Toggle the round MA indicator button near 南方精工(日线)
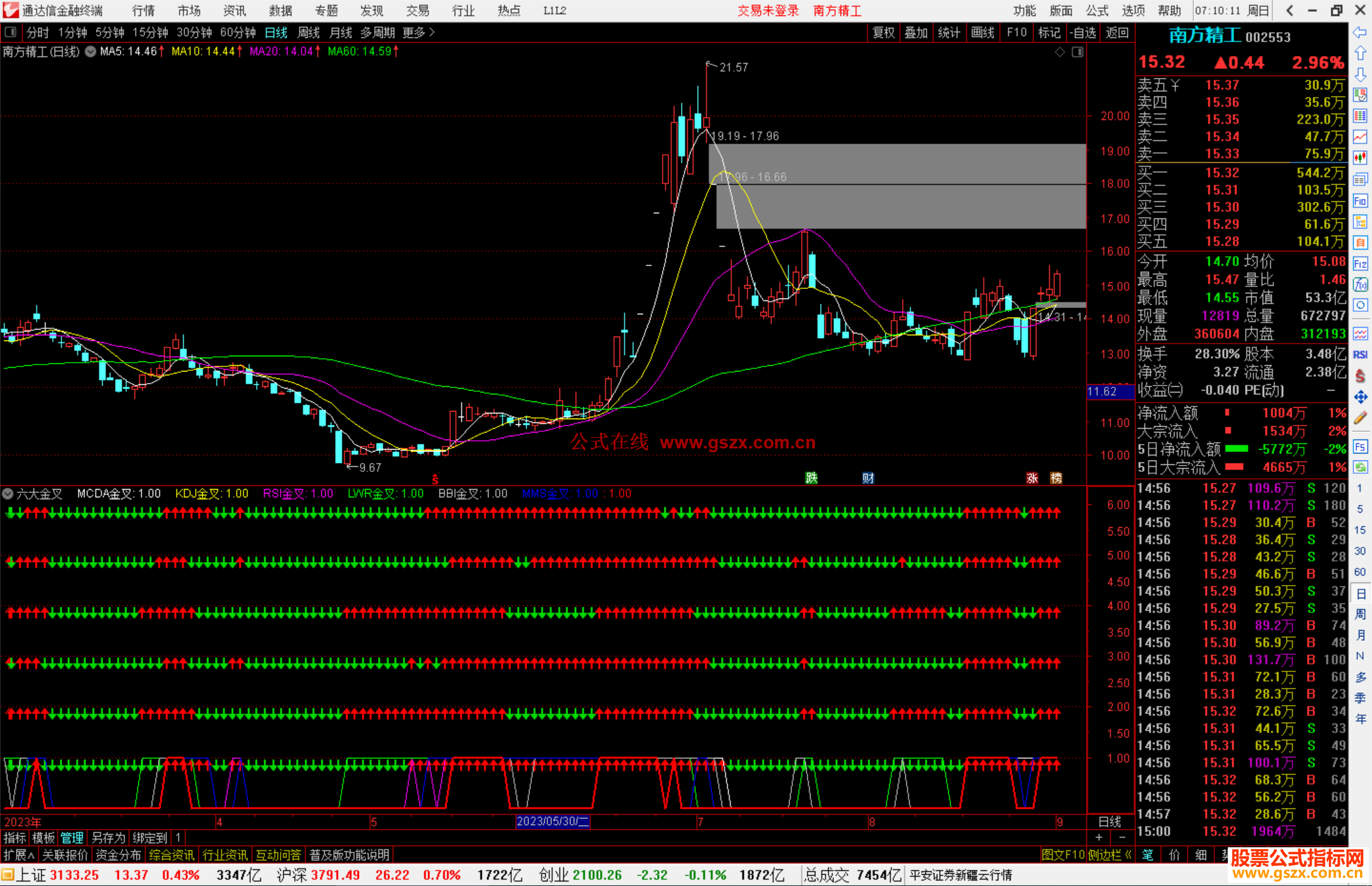 (90, 51)
